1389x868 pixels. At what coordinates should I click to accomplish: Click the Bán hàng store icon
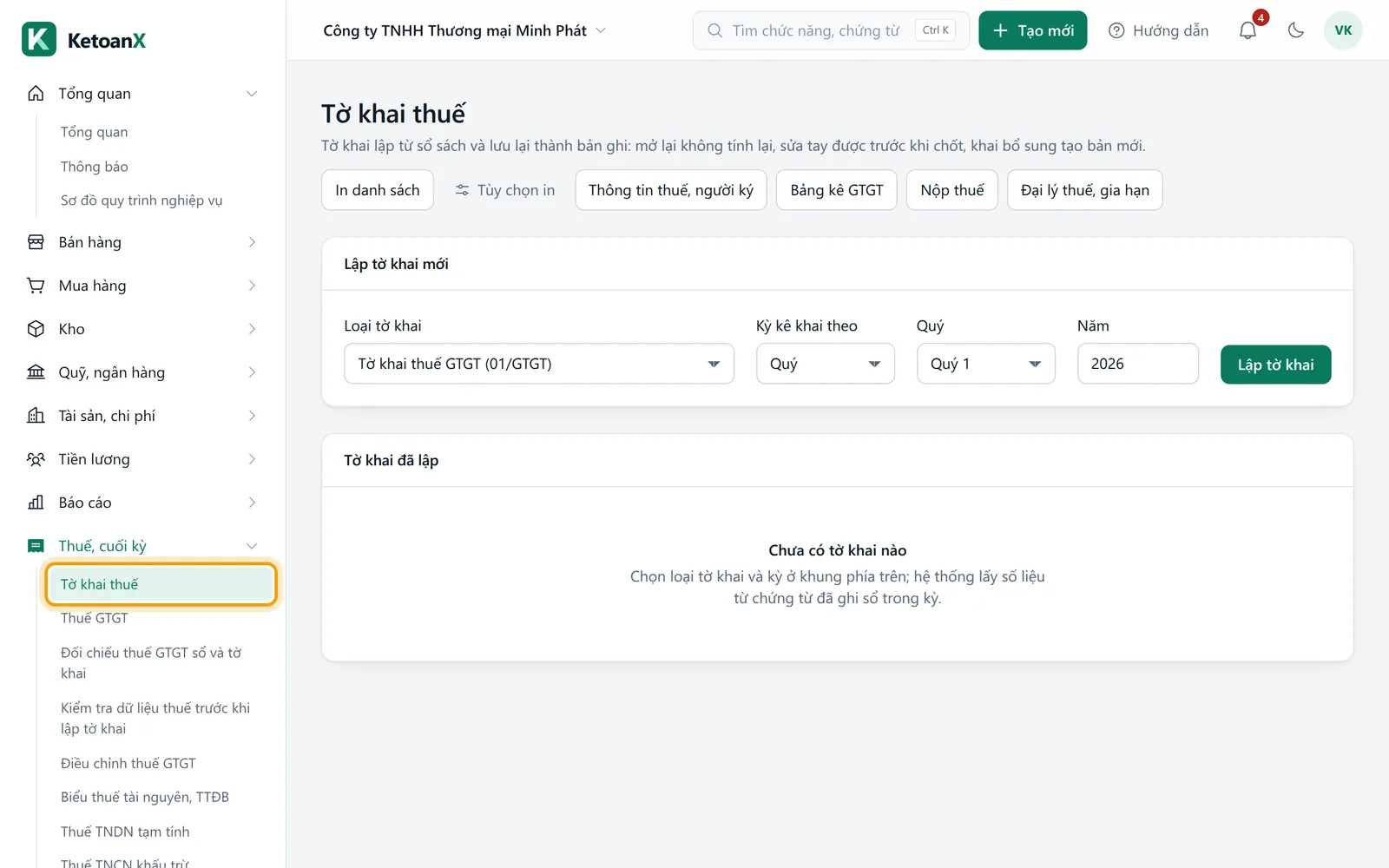pos(36,242)
